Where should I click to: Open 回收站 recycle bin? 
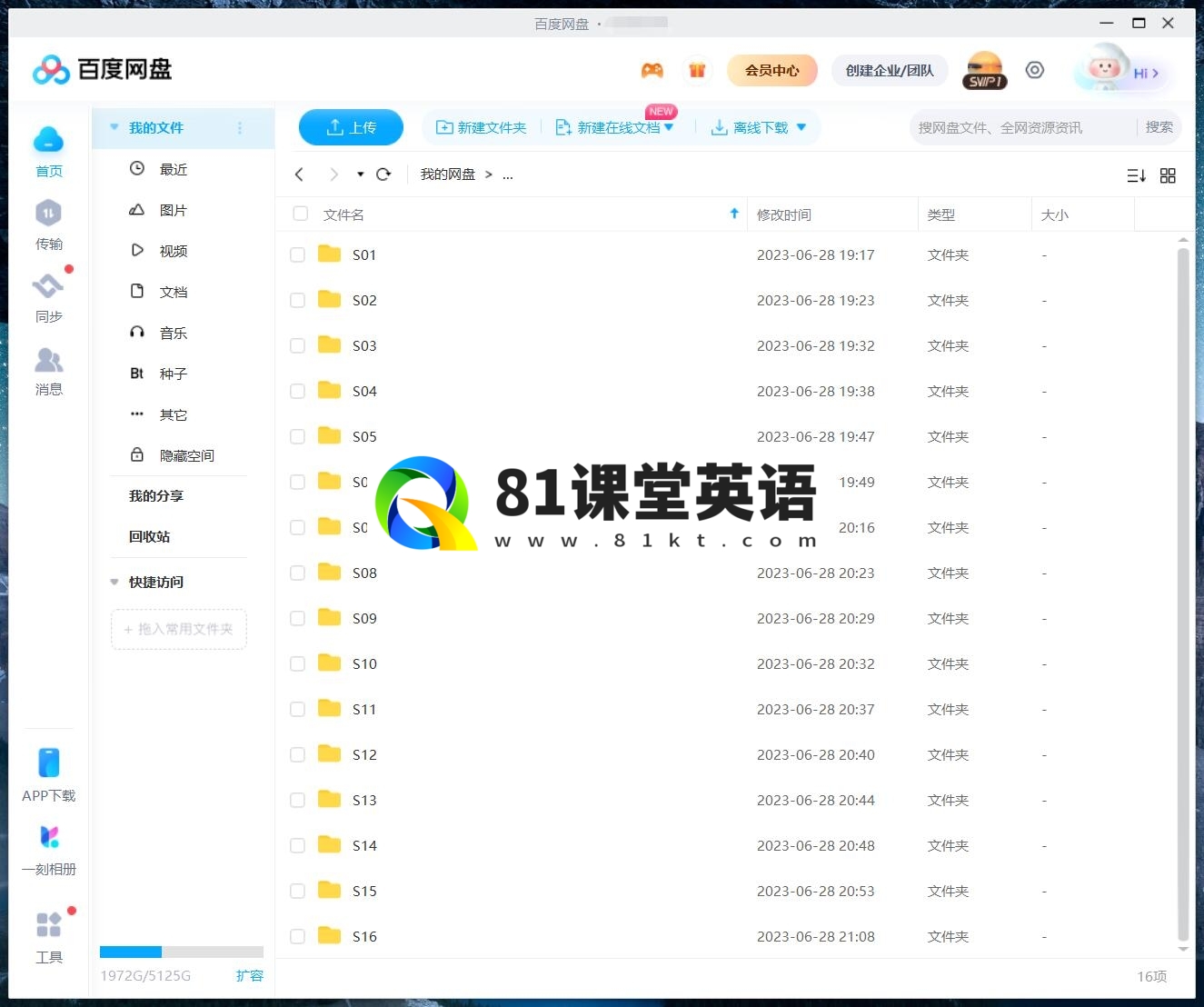[x=149, y=536]
